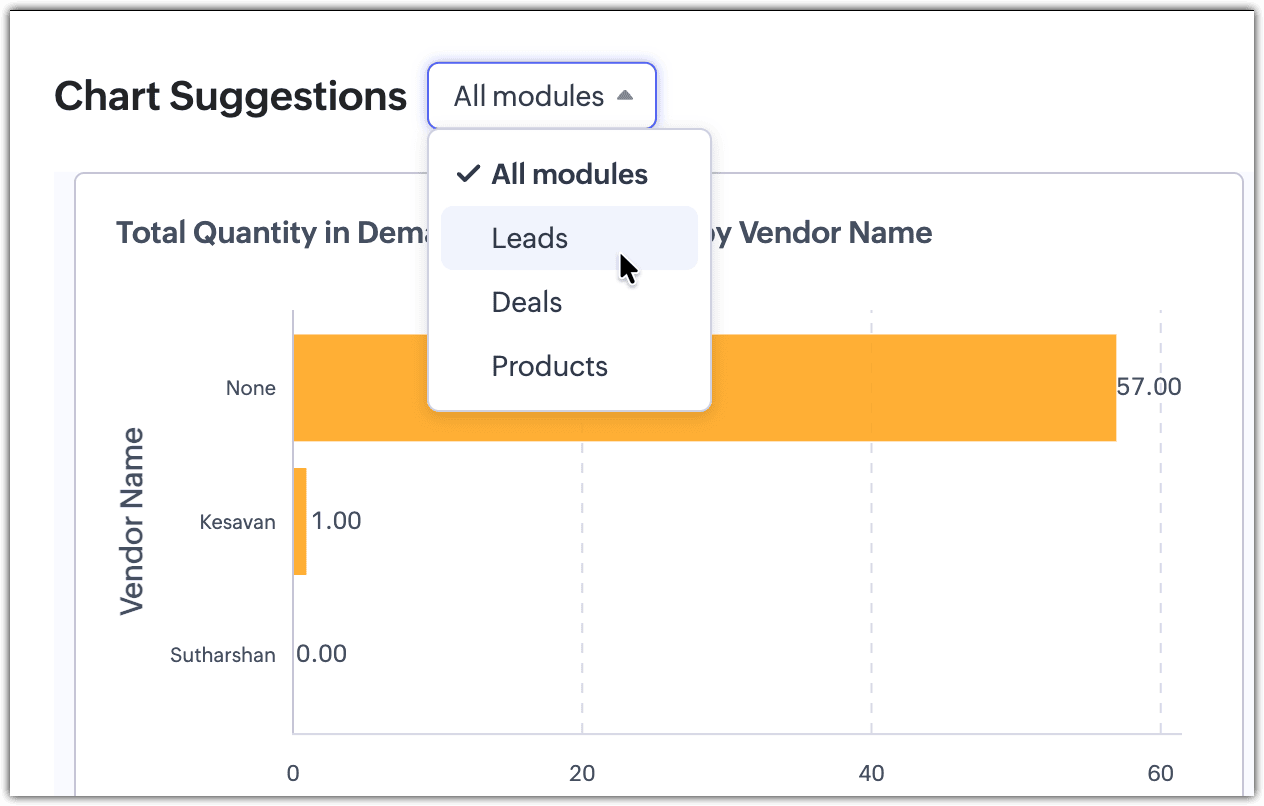The image size is (1264, 806).
Task: Click the 57.00 bar value label
Action: 1149,387
